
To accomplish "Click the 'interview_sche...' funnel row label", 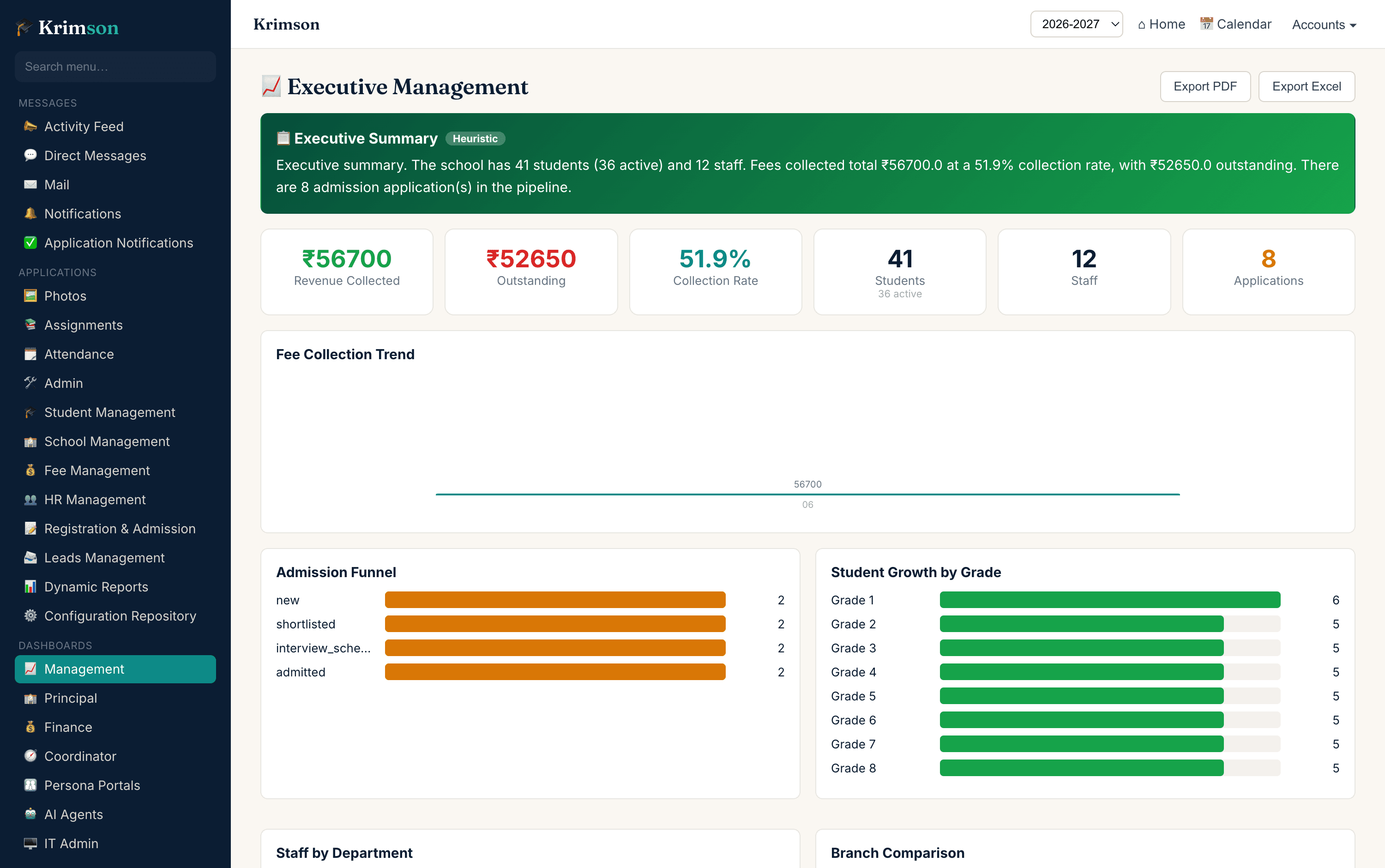I will pyautogui.click(x=323, y=648).
